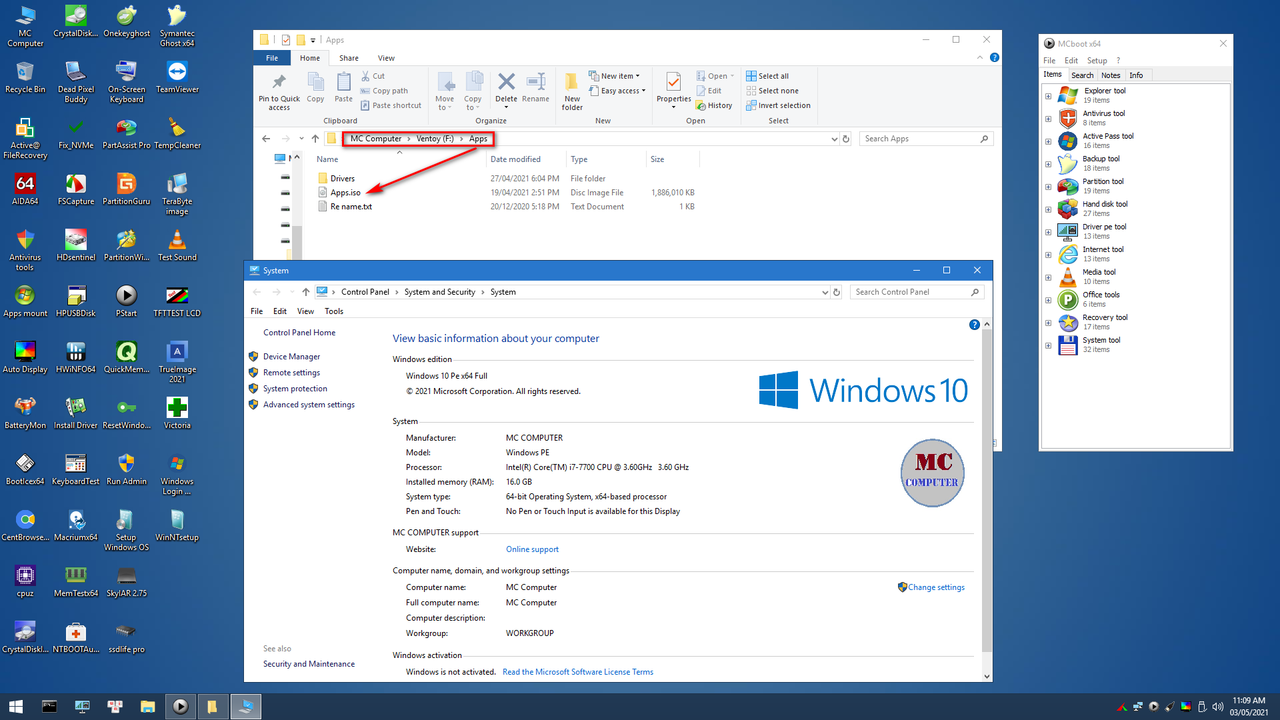Open Security and Maintenance link
This screenshot has height=720, width=1280.
pyautogui.click(x=309, y=664)
